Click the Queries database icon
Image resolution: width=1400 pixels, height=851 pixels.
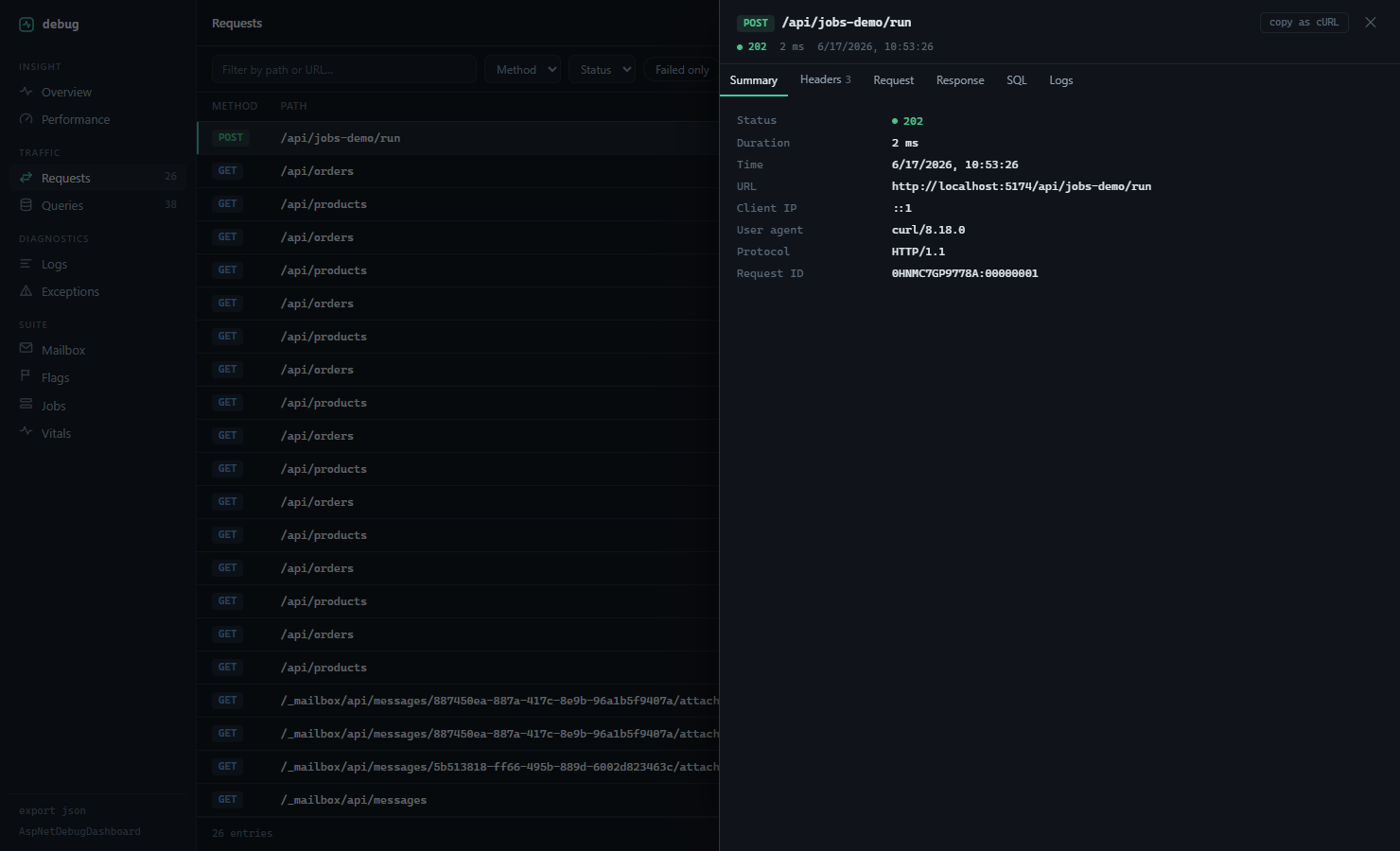coord(26,205)
